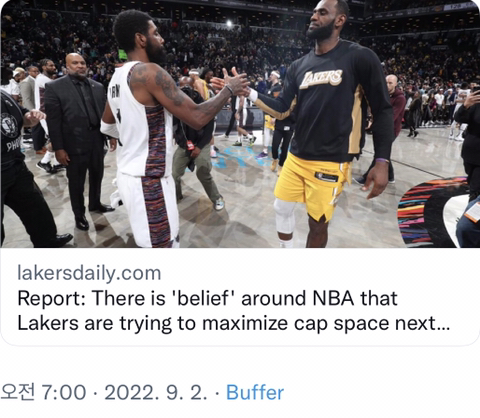Click the 오전 7:00 timestamp

43,392
